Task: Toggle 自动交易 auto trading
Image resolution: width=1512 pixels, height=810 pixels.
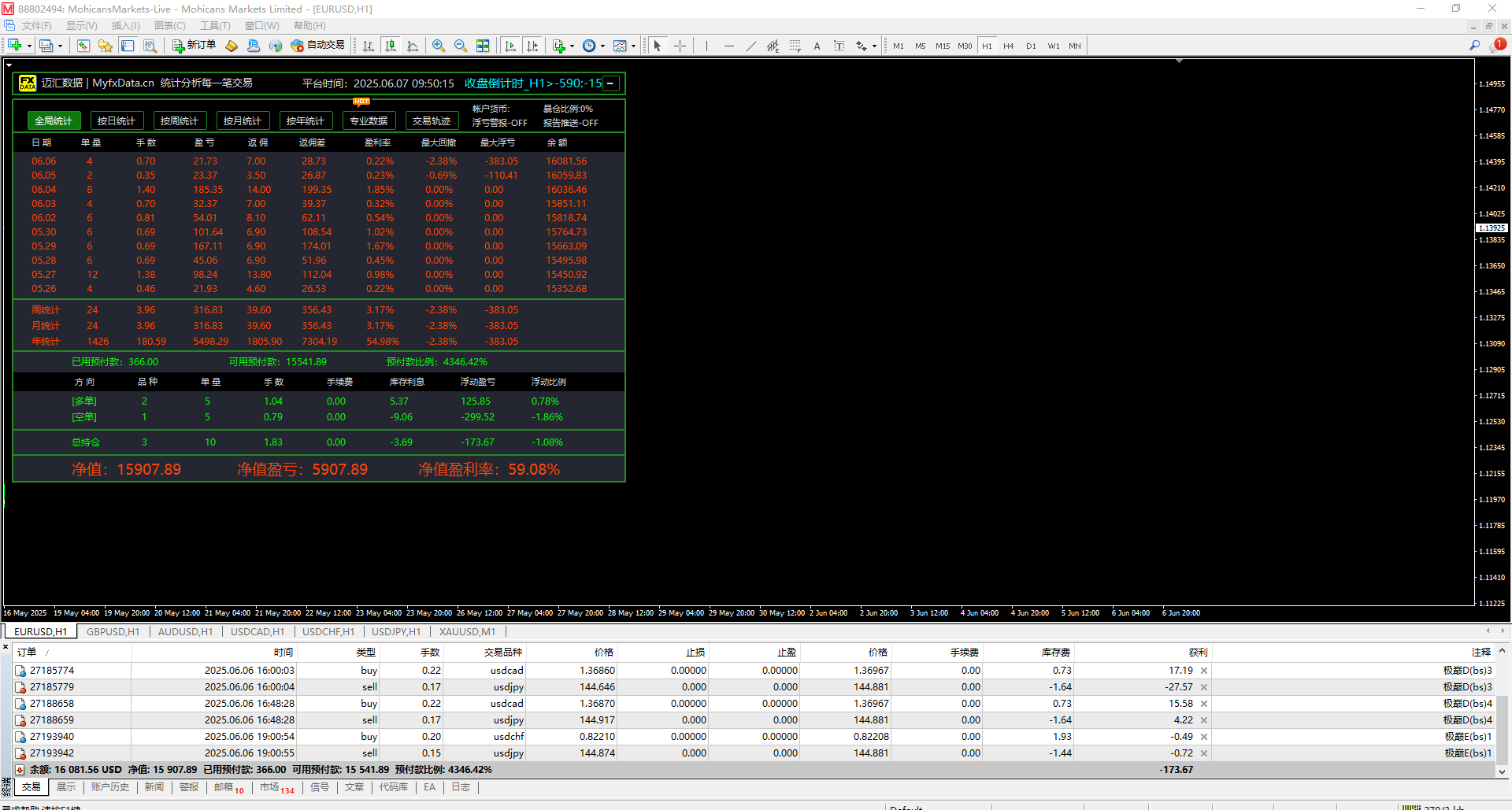Action: (318, 46)
